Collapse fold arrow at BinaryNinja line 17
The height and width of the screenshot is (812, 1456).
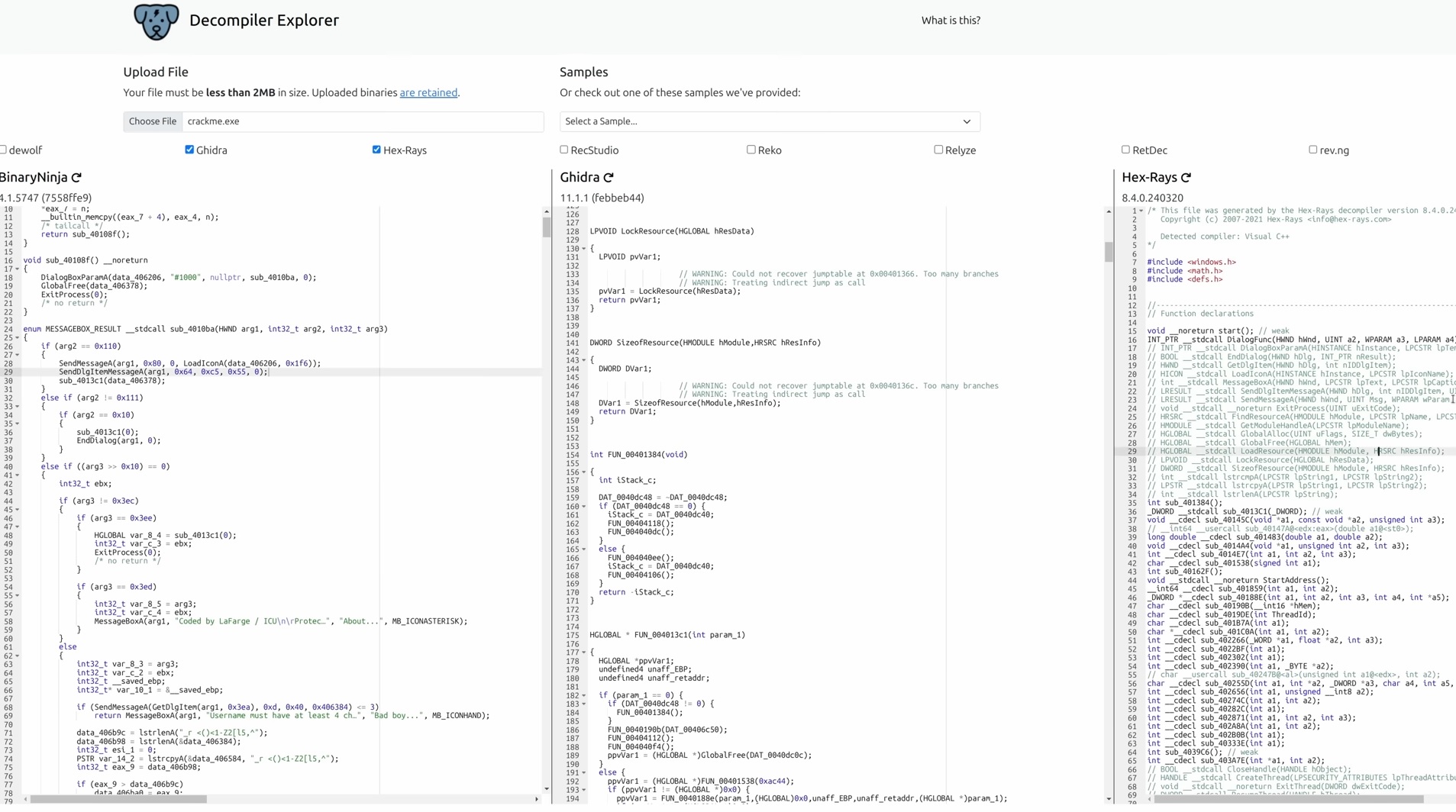pos(18,269)
